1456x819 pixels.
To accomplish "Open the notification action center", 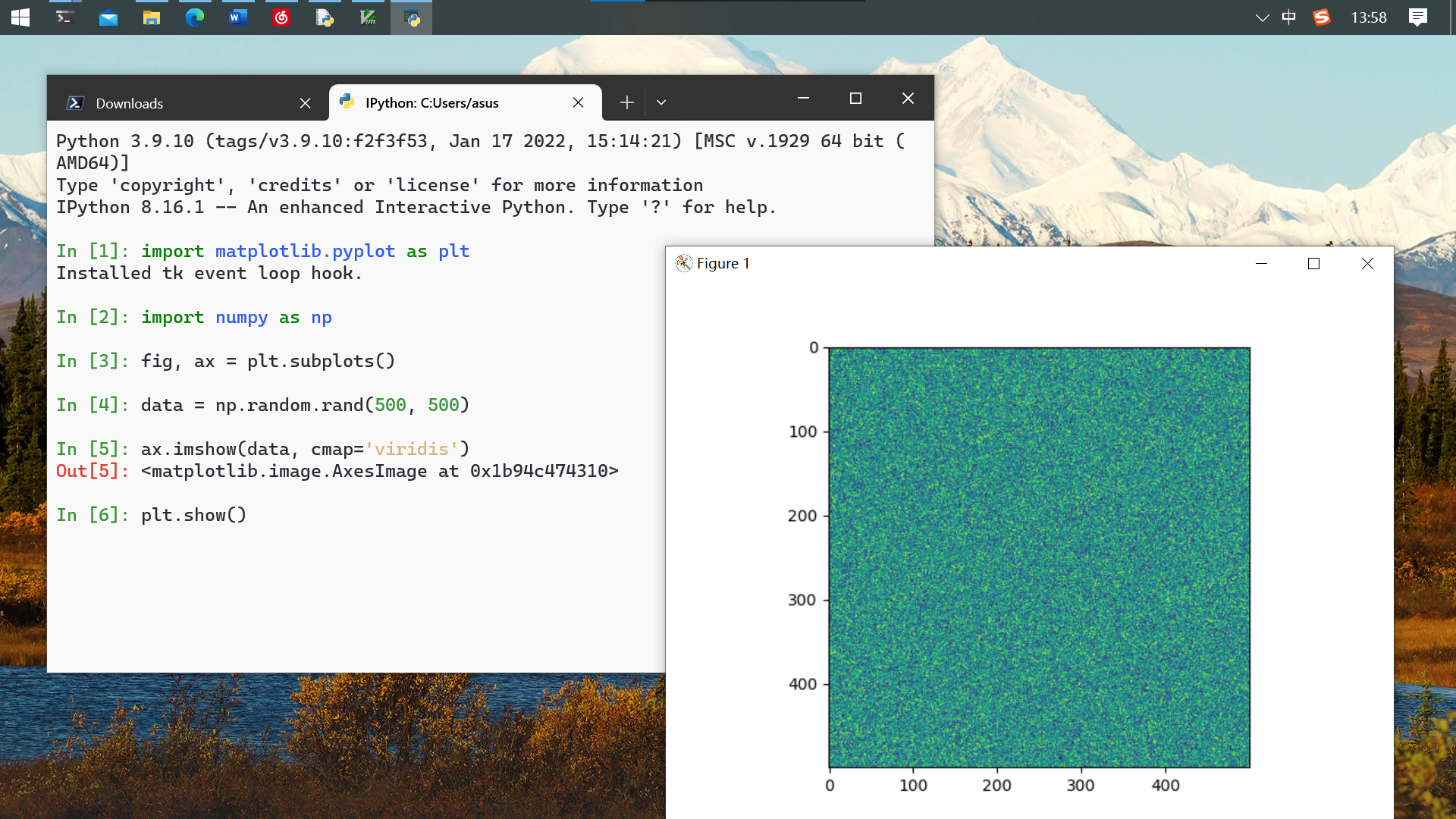I will (x=1417, y=17).
